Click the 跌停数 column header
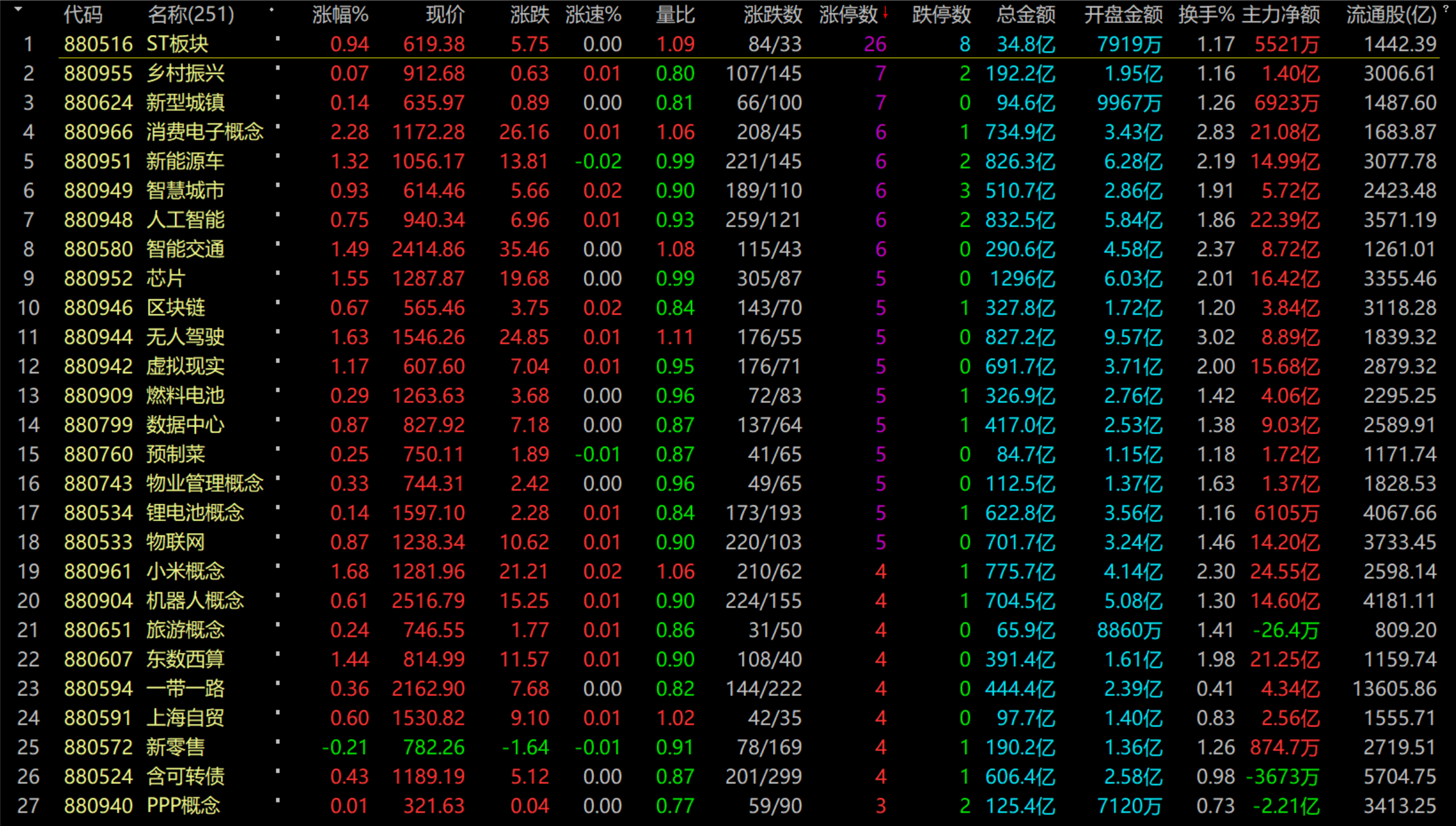 [941, 15]
